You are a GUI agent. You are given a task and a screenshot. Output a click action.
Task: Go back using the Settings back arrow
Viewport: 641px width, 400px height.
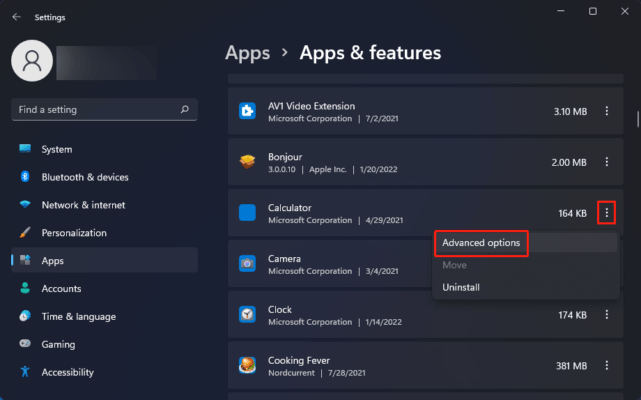click(16, 17)
